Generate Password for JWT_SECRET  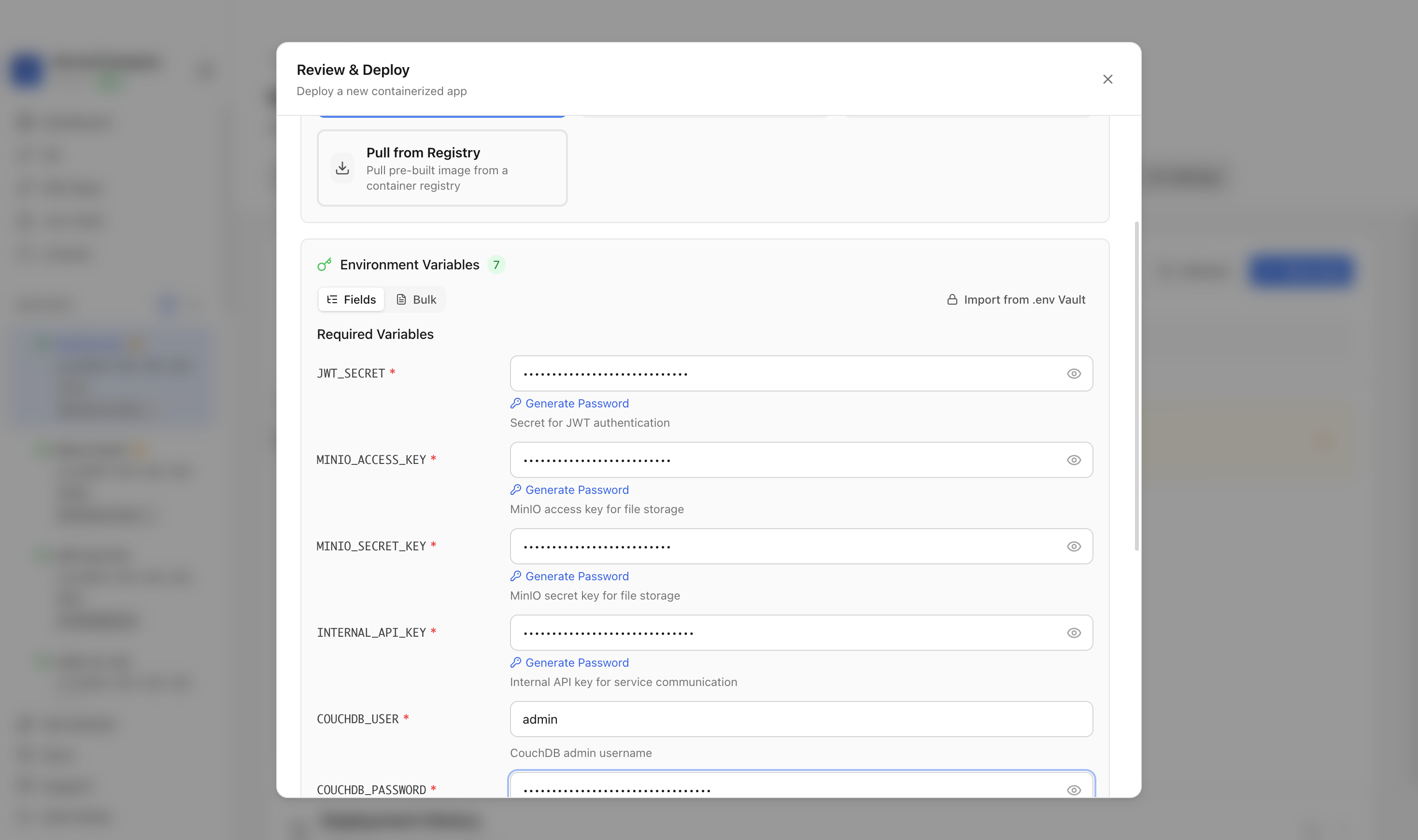(570, 404)
